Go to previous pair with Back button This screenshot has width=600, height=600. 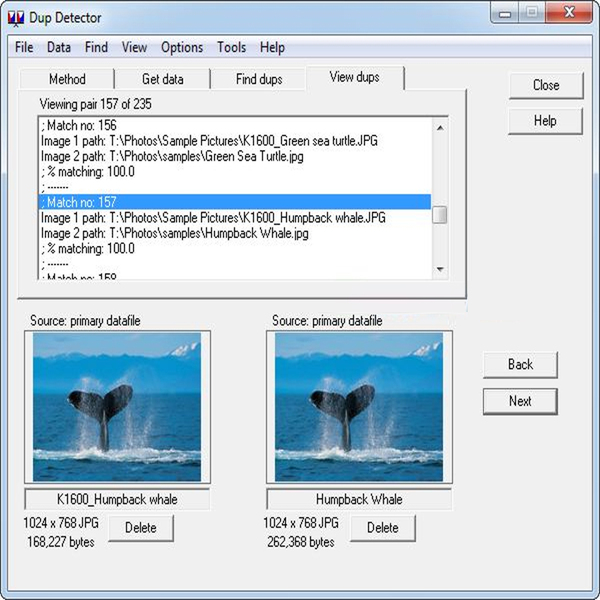click(x=520, y=364)
